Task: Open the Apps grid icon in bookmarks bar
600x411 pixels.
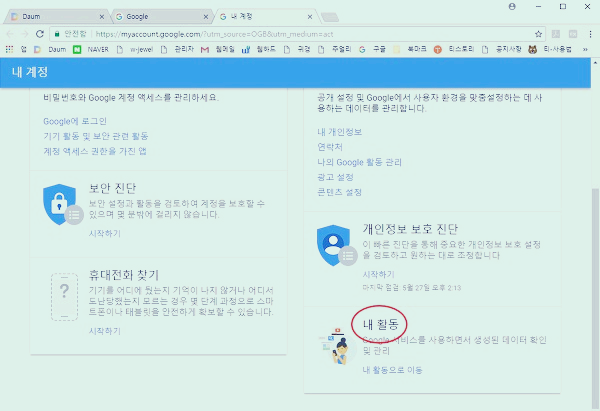Action: click(x=10, y=49)
